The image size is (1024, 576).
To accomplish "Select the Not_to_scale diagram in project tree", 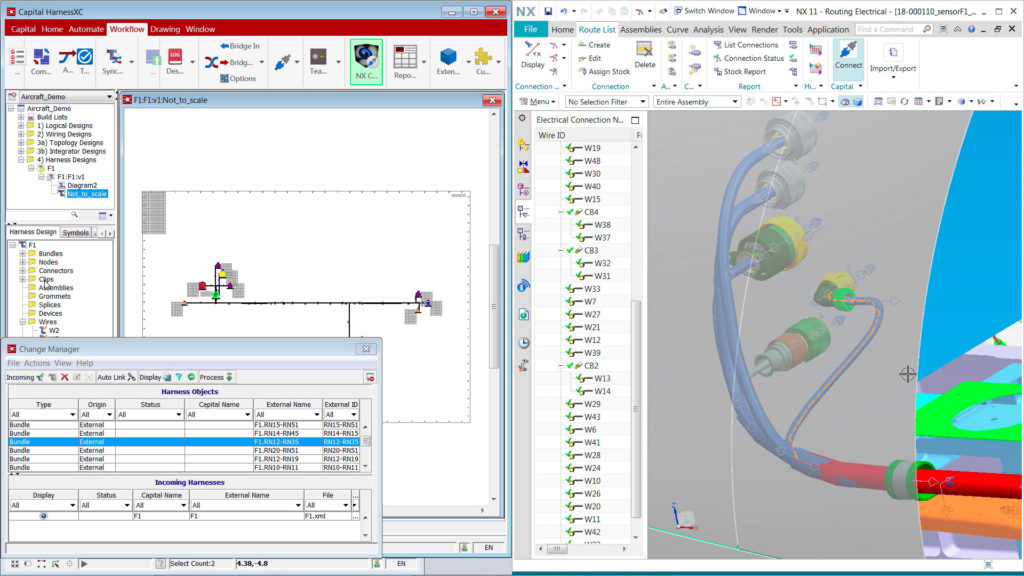I will 87,194.
